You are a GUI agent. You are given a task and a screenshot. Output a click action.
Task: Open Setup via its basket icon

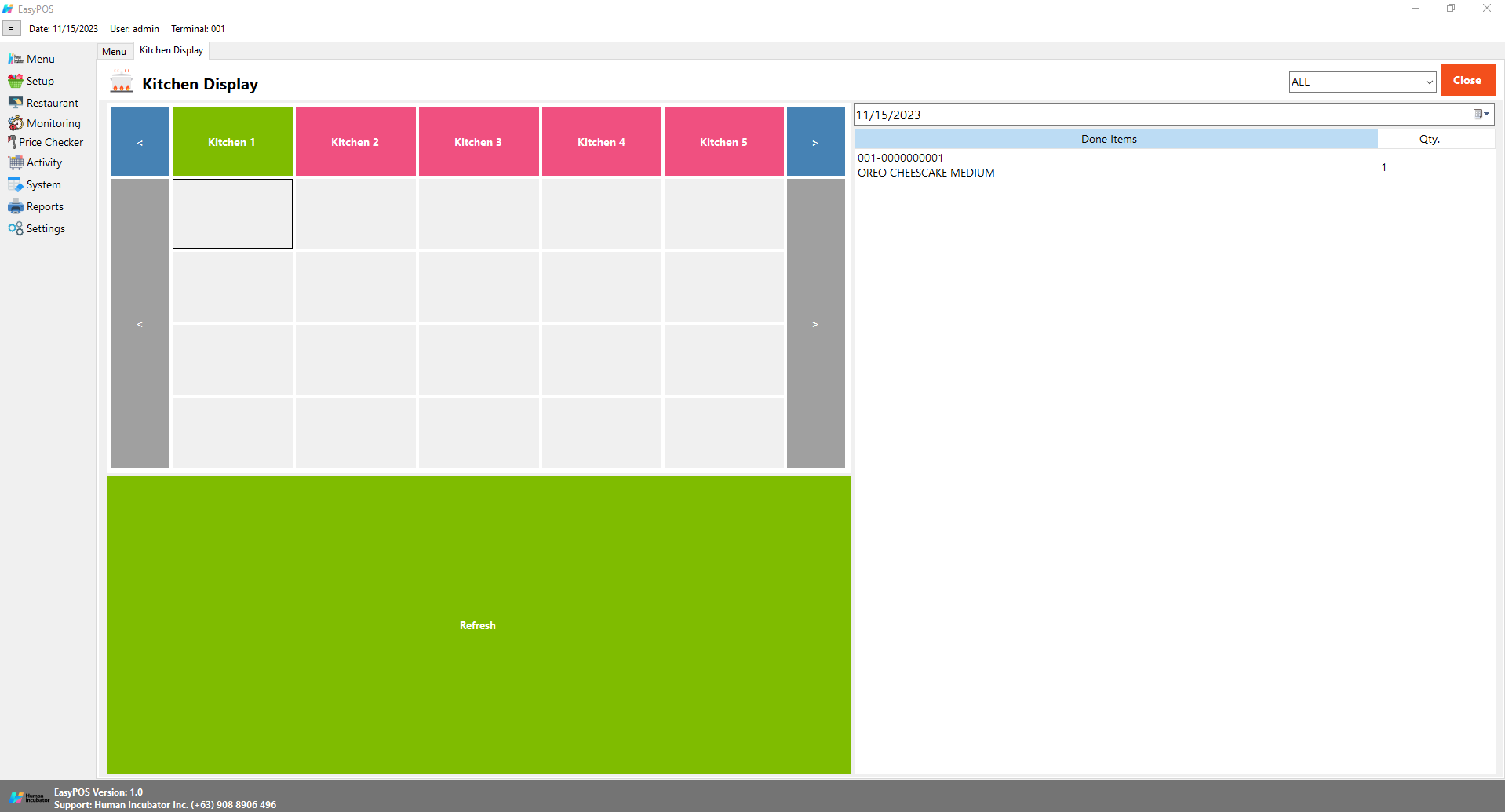click(15, 81)
